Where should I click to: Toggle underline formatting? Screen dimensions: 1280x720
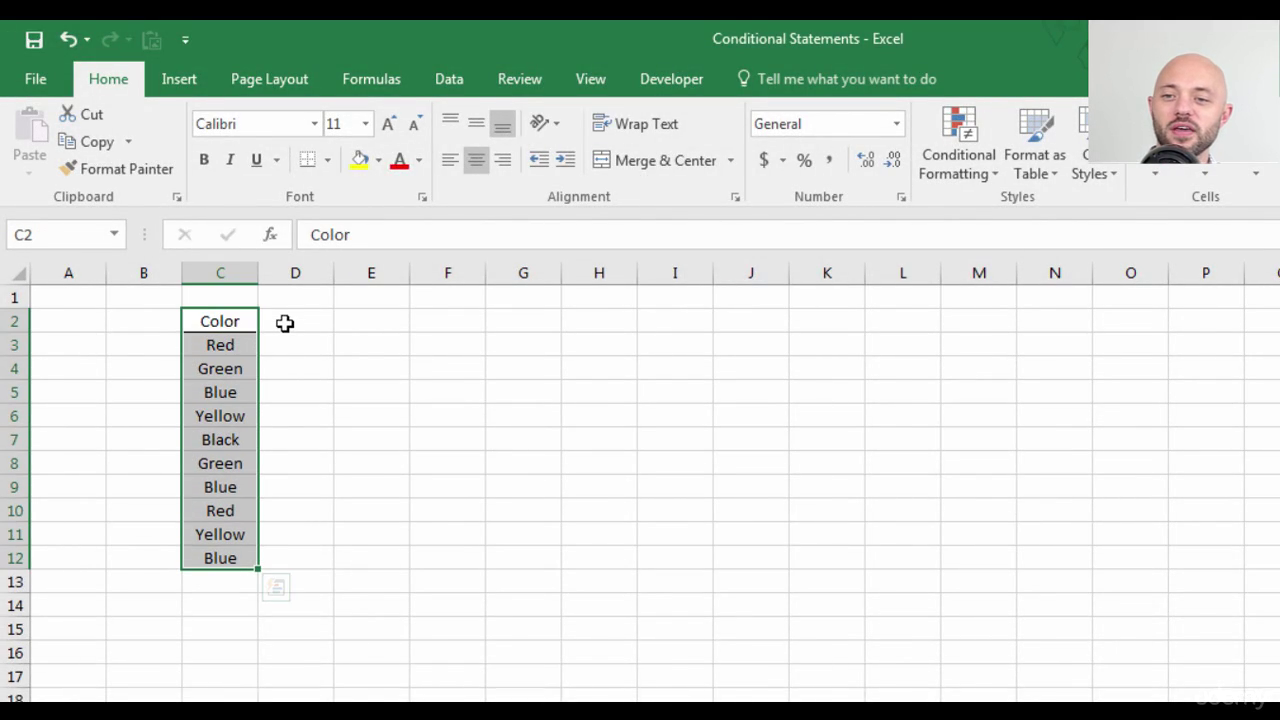(255, 159)
